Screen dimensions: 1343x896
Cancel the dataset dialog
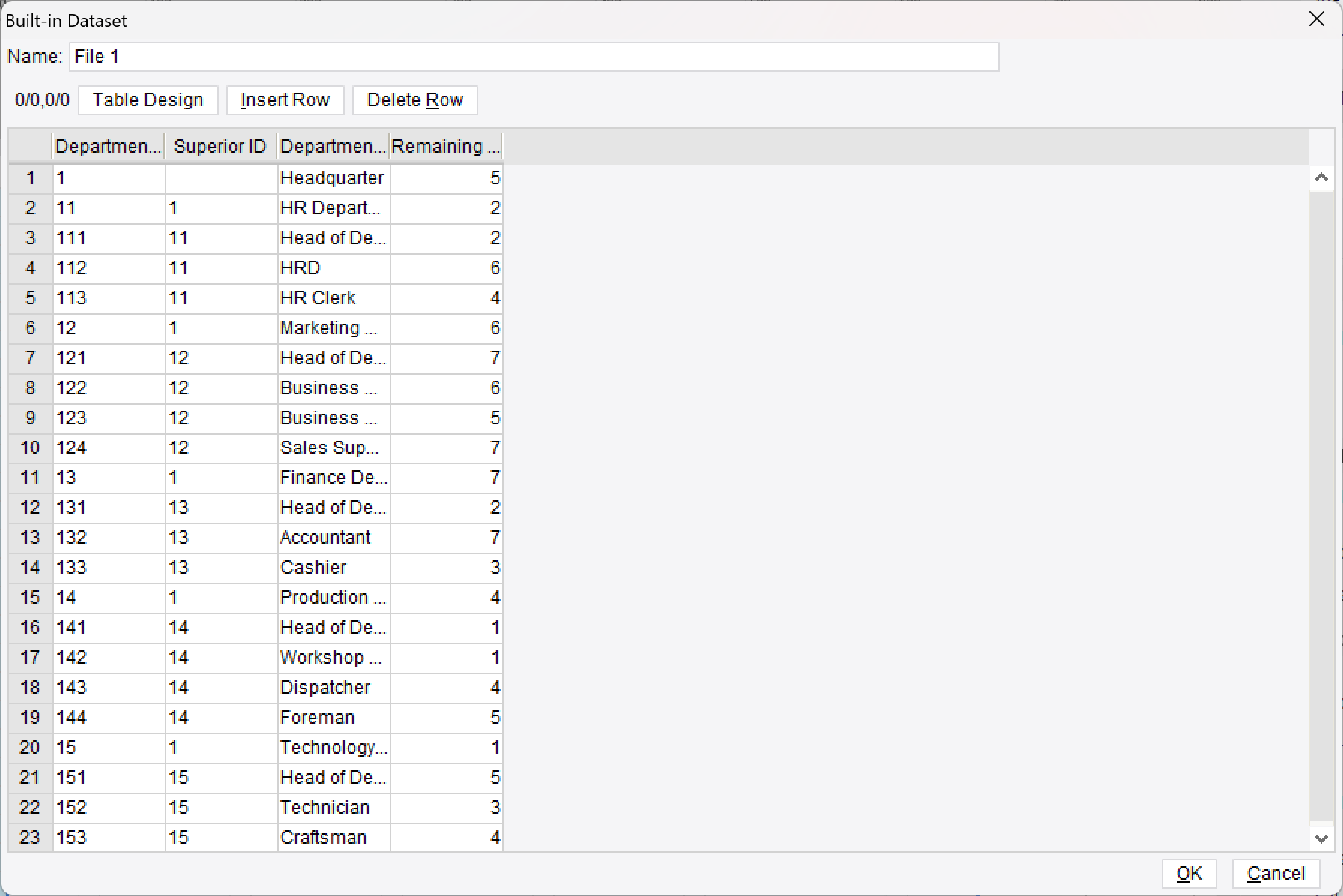pyautogui.click(x=1276, y=873)
